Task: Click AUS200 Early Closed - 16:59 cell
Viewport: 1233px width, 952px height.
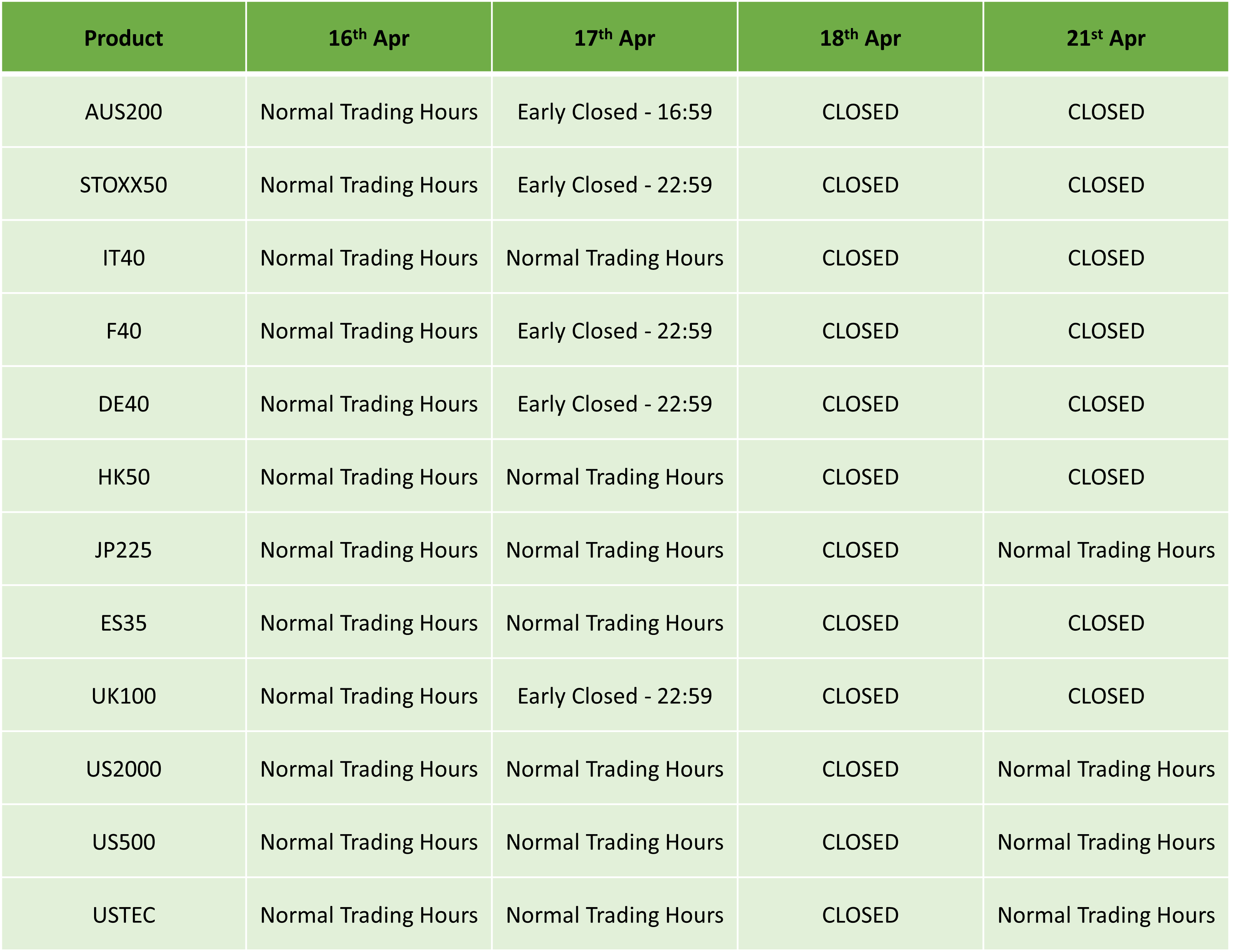Action: [614, 112]
